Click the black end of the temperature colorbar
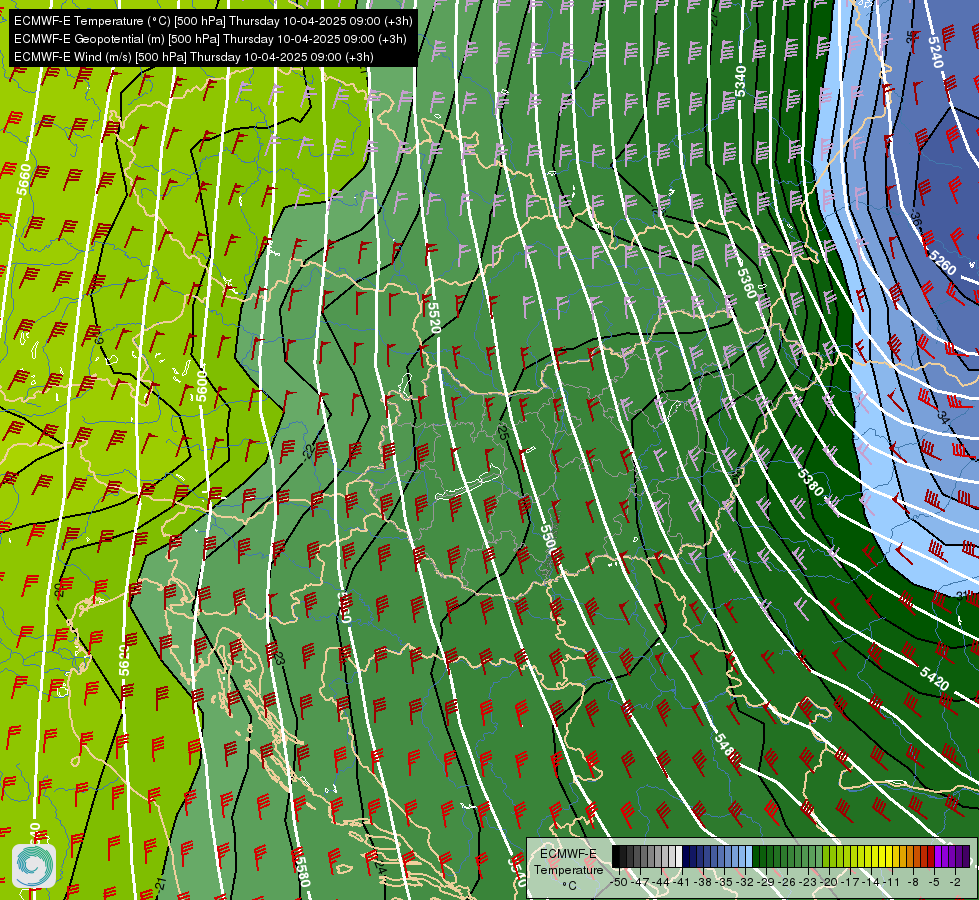This screenshot has width=979, height=900. [x=616, y=857]
